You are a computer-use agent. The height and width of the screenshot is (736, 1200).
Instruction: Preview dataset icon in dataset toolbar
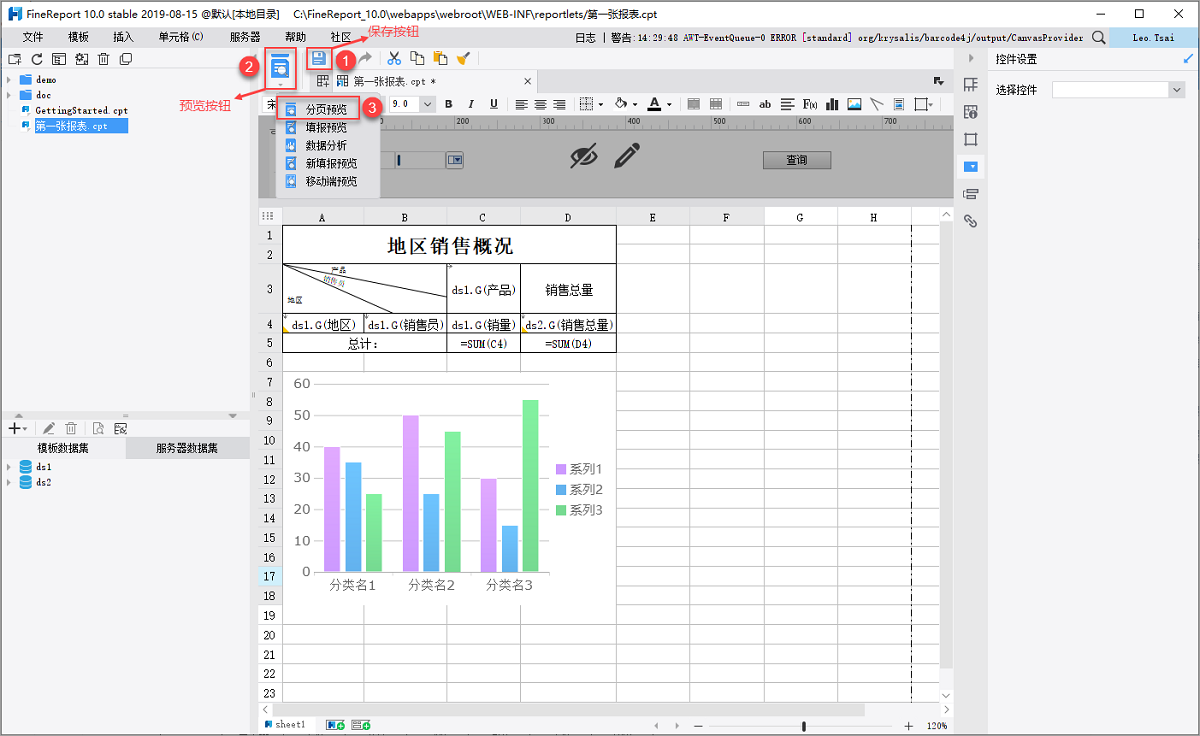[x=98, y=428]
